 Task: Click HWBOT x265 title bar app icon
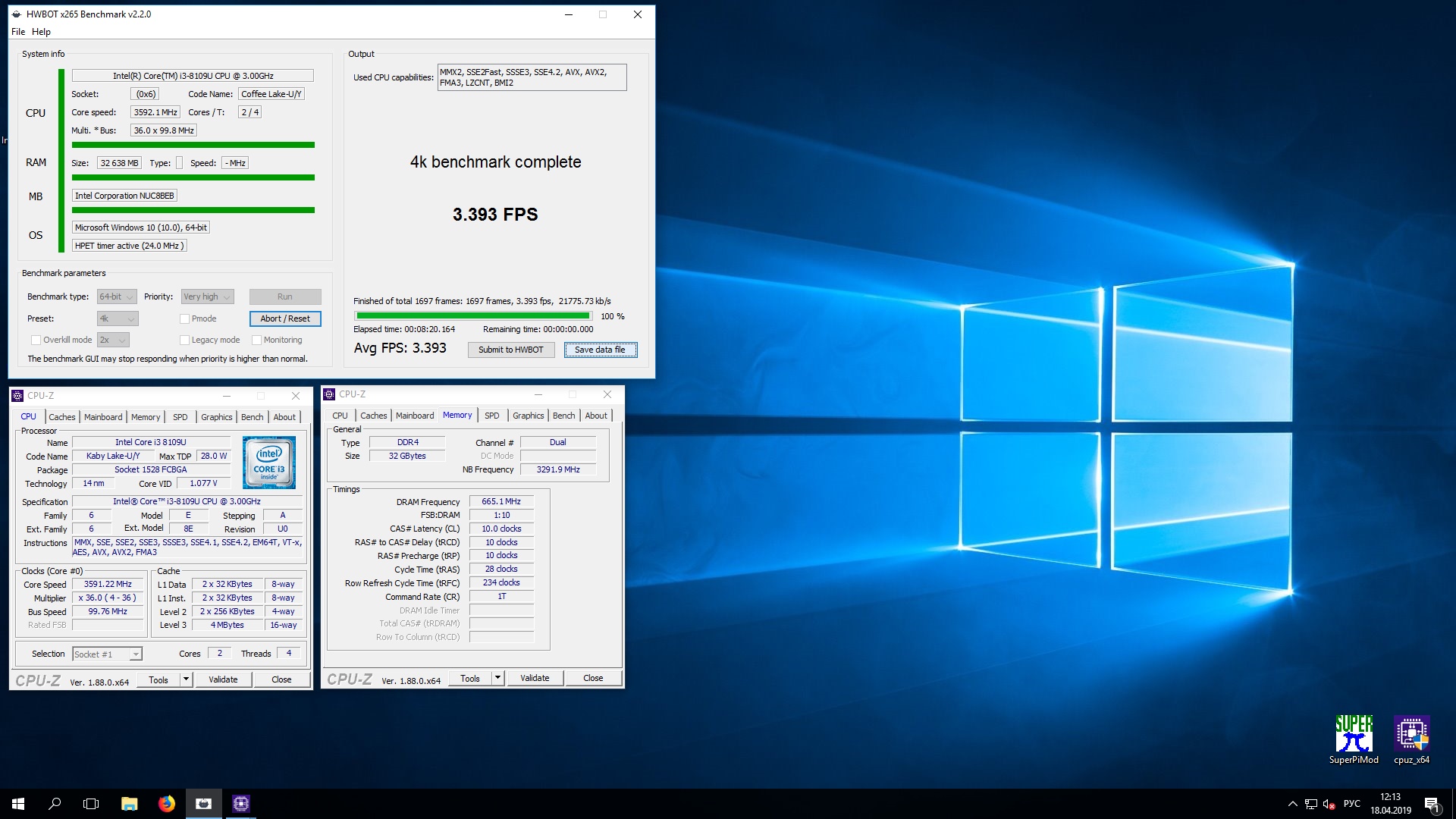pos(17,14)
